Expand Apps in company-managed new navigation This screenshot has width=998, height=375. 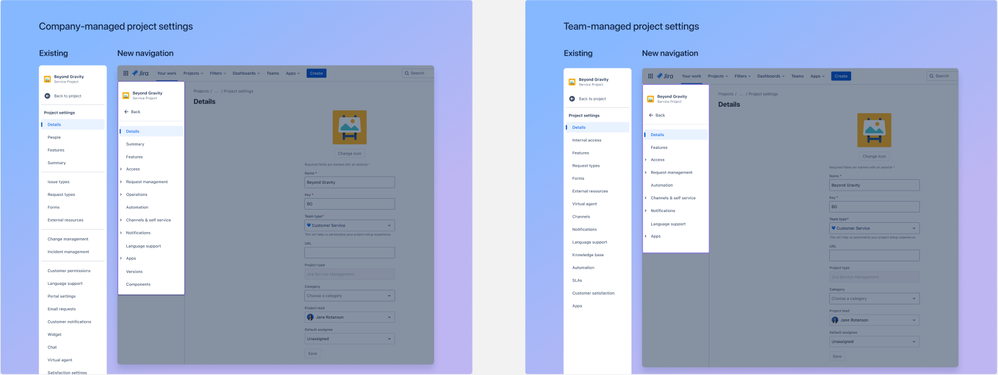[x=121, y=258]
